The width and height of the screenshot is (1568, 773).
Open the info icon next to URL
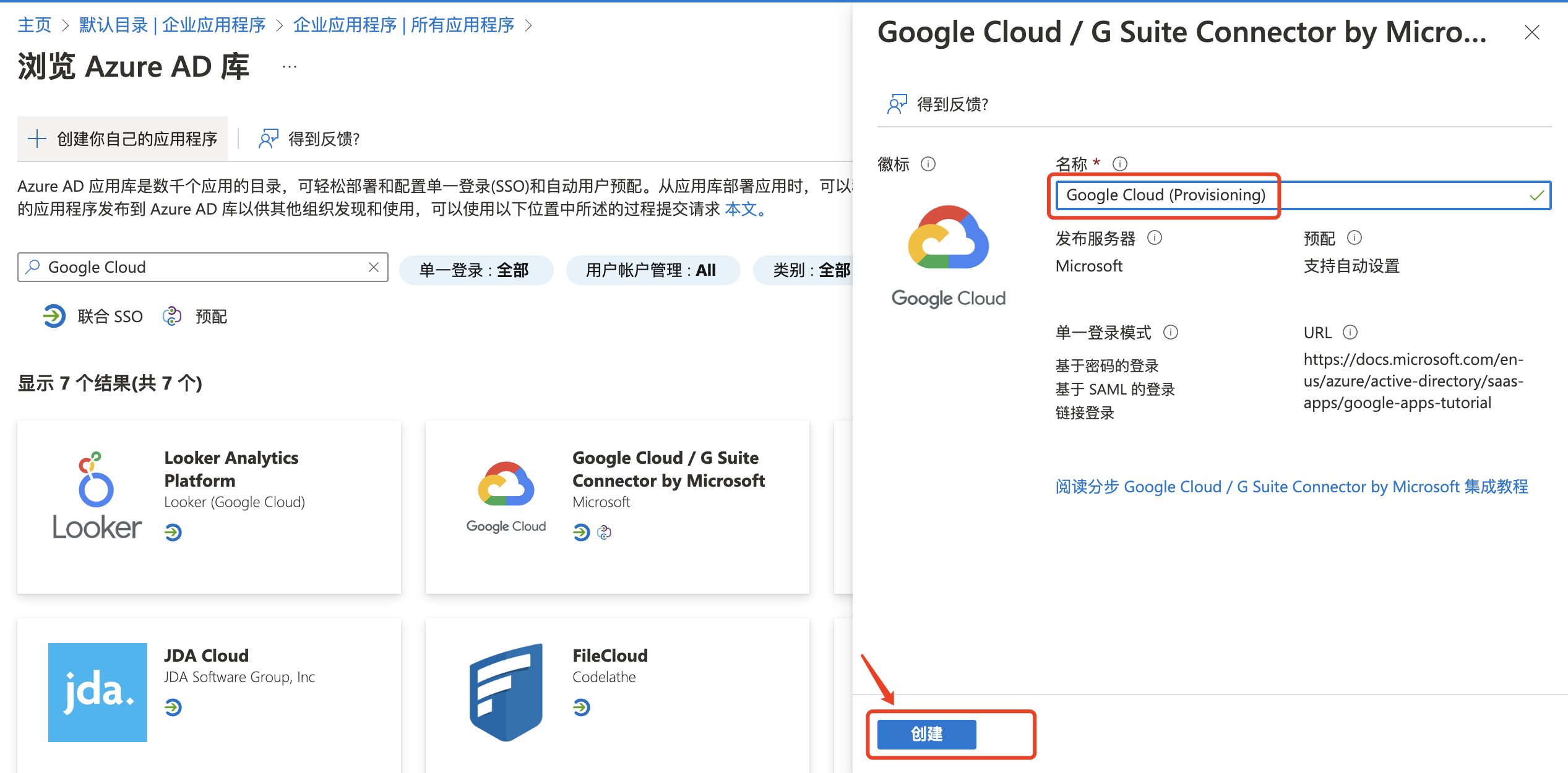pyautogui.click(x=1350, y=333)
